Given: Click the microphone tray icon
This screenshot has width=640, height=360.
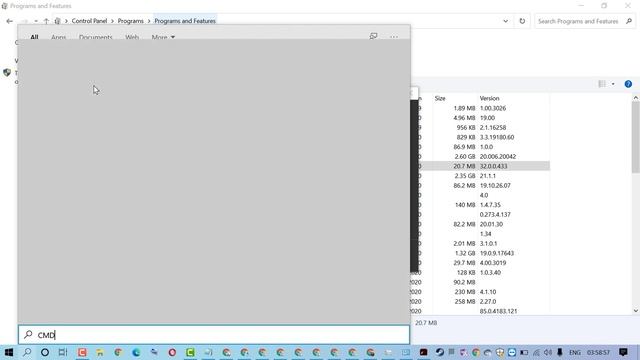Looking at the screenshot, I should 560,352.
